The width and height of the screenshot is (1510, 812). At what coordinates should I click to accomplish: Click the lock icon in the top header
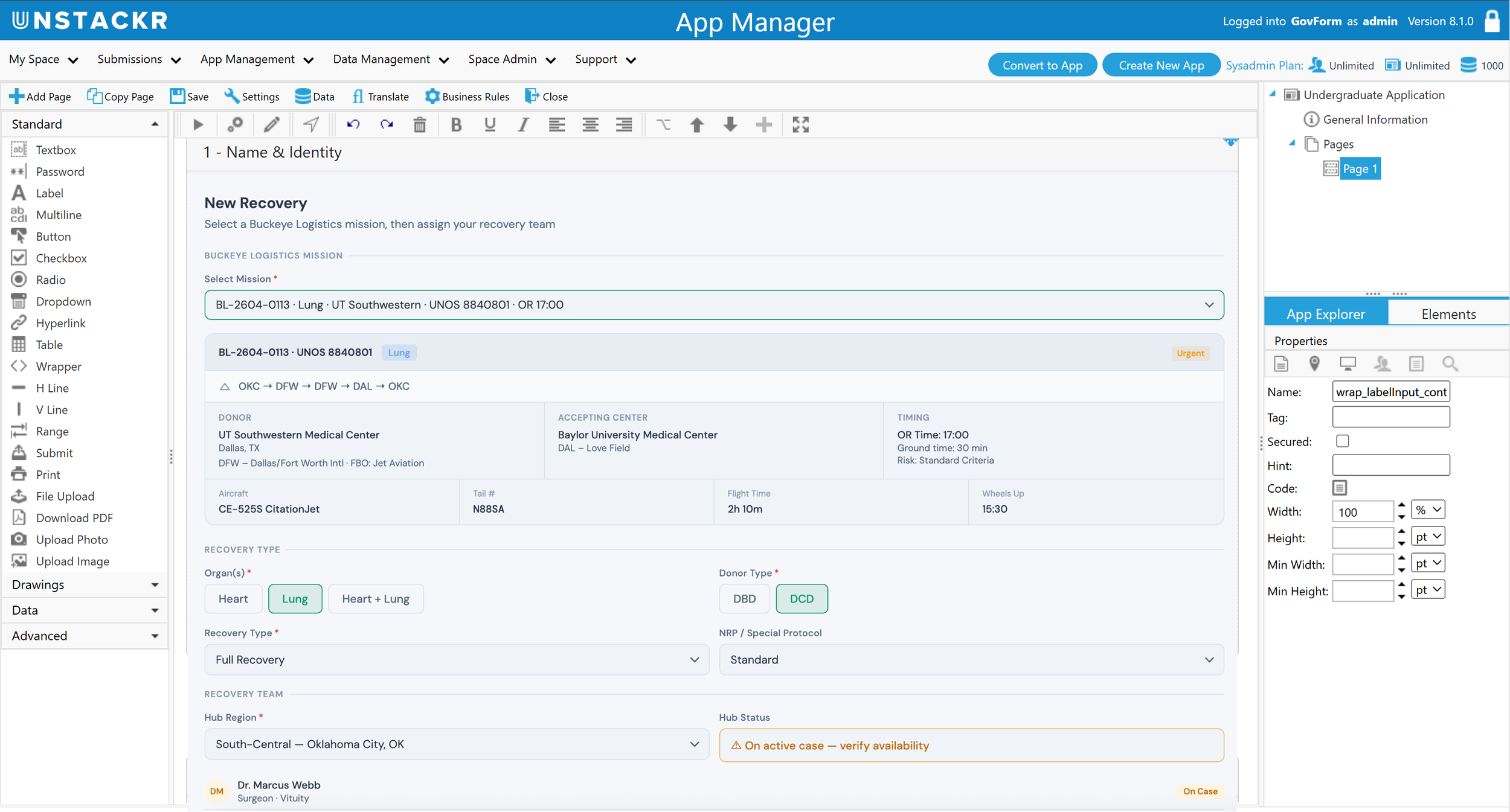(1492, 21)
